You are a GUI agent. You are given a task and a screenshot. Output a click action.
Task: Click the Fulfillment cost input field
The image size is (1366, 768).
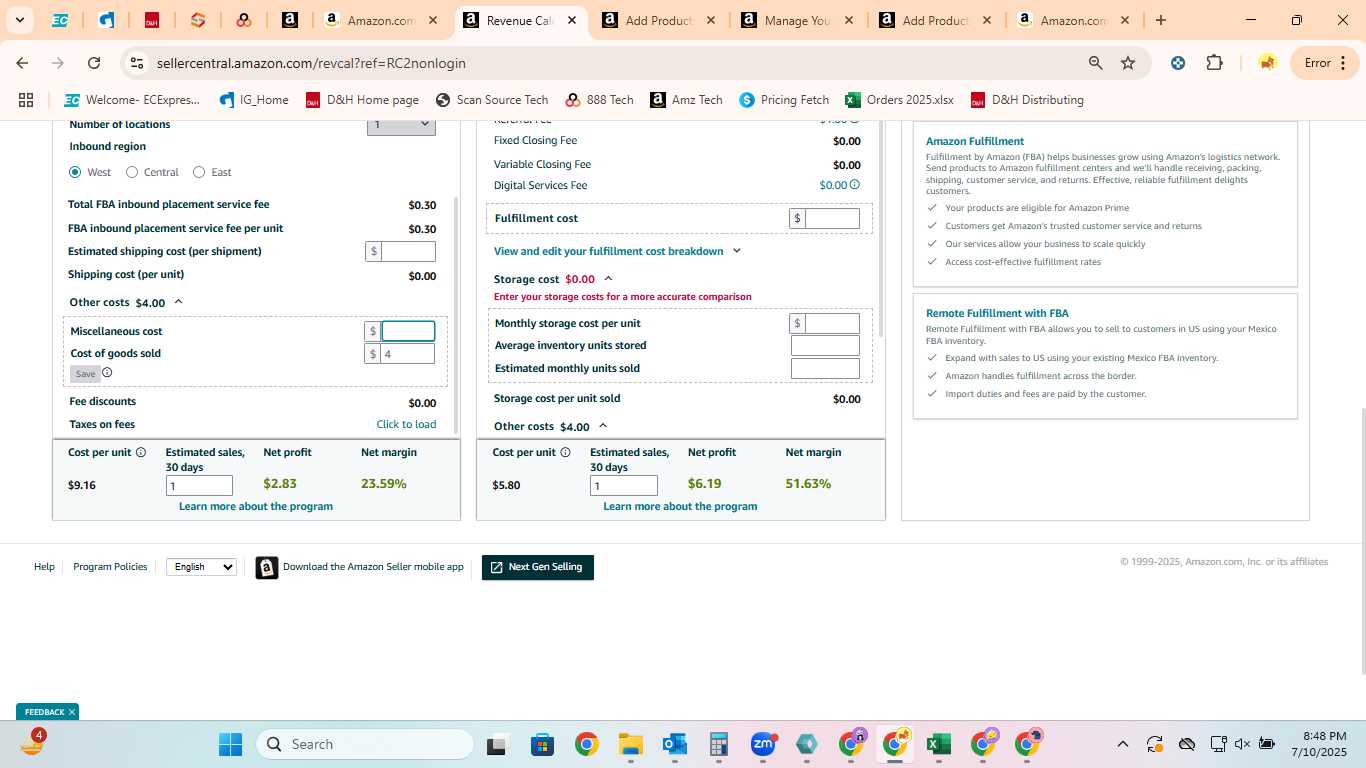(x=832, y=218)
